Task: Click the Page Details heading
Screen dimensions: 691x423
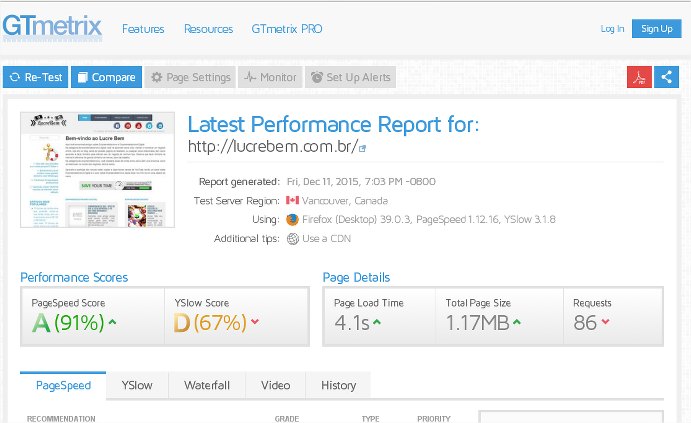Action: click(x=356, y=278)
